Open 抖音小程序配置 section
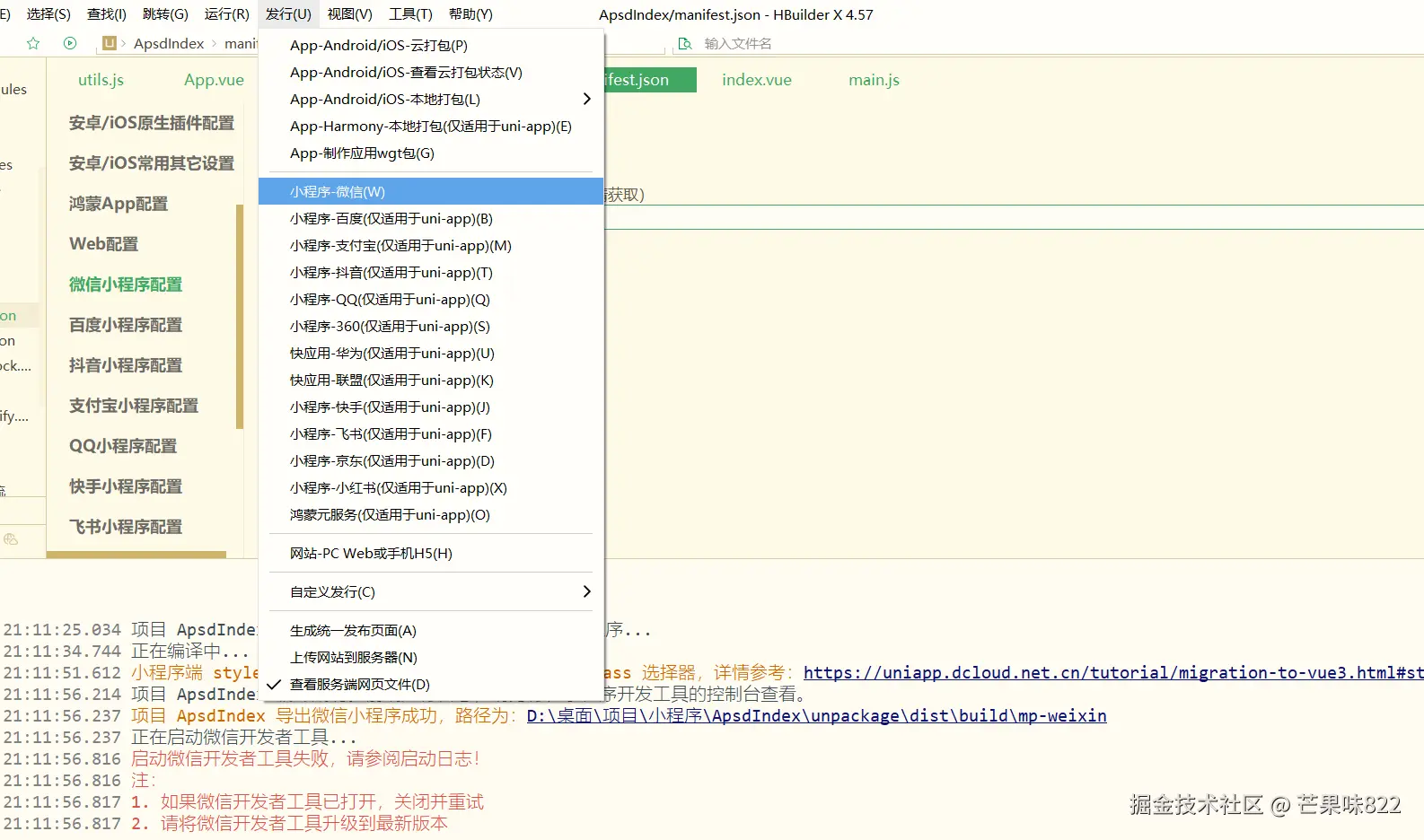The image size is (1424, 840). (x=126, y=365)
